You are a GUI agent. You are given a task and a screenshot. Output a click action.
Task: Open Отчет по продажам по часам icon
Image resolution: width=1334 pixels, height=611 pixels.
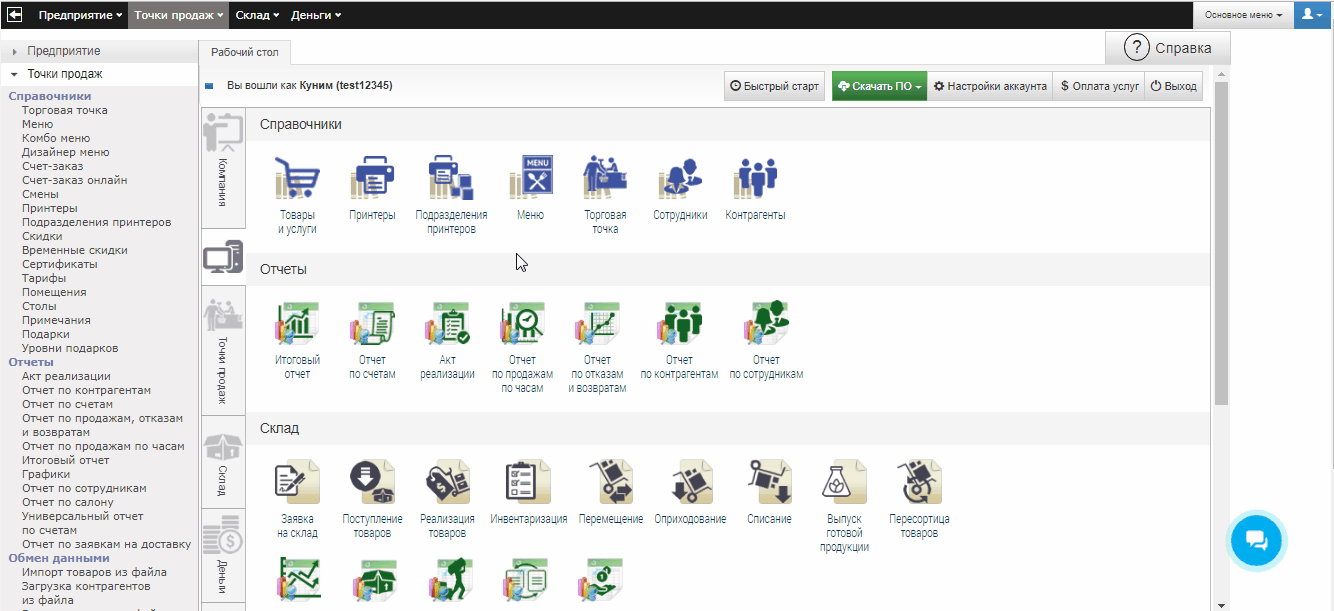coord(522,325)
